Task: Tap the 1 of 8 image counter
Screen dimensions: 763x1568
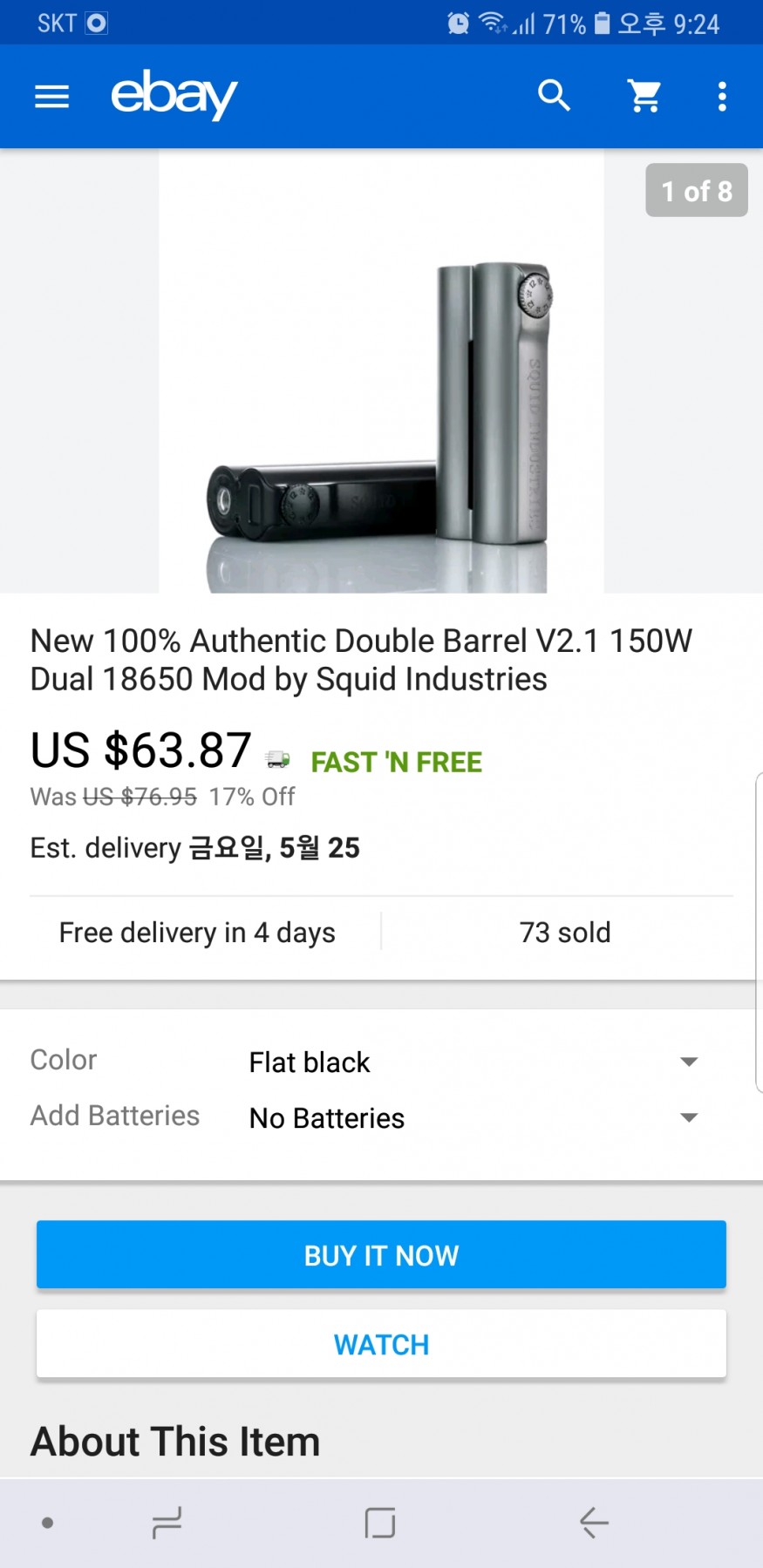Action: coord(696,191)
